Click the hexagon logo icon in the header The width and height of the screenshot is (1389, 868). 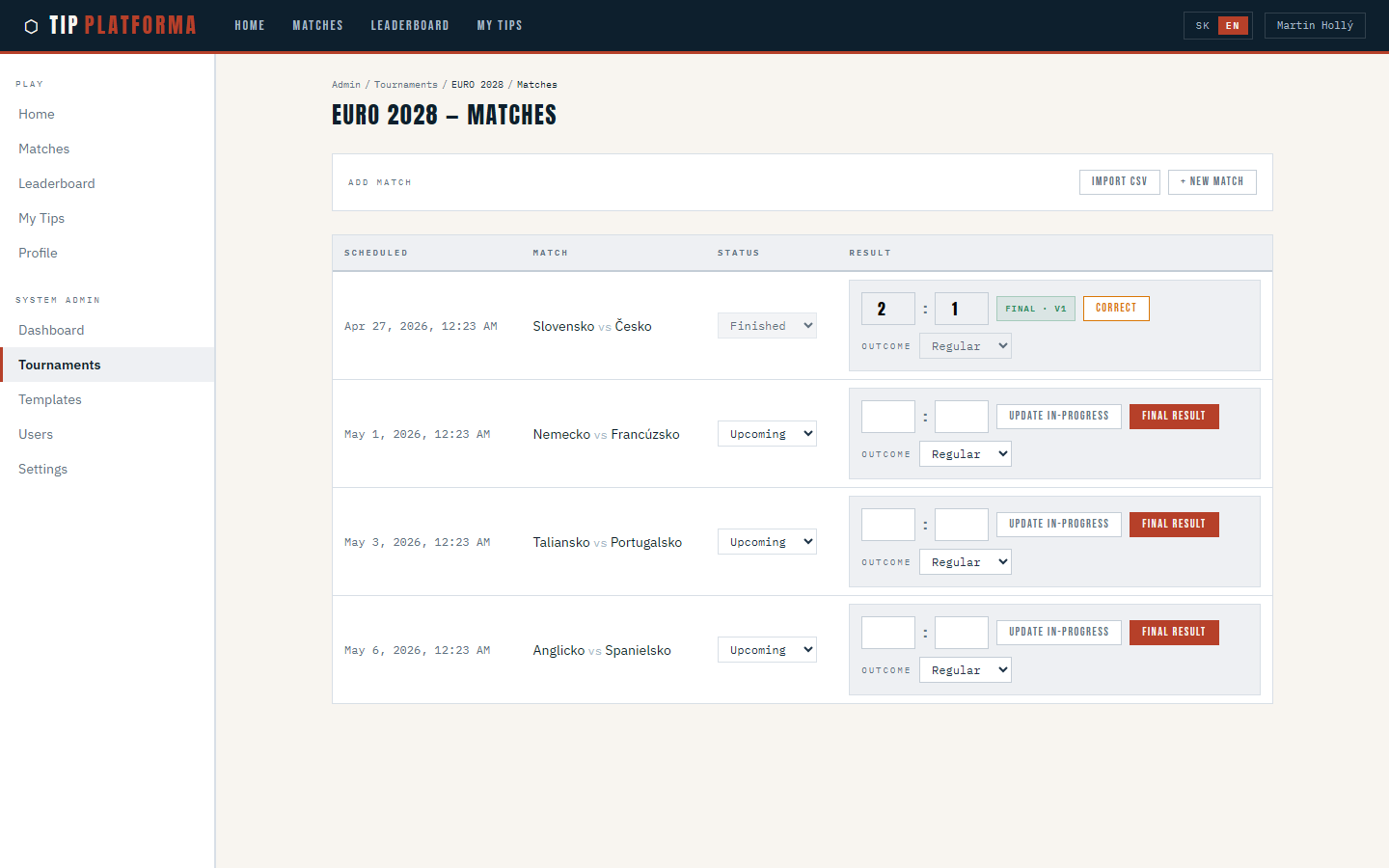pos(32,25)
